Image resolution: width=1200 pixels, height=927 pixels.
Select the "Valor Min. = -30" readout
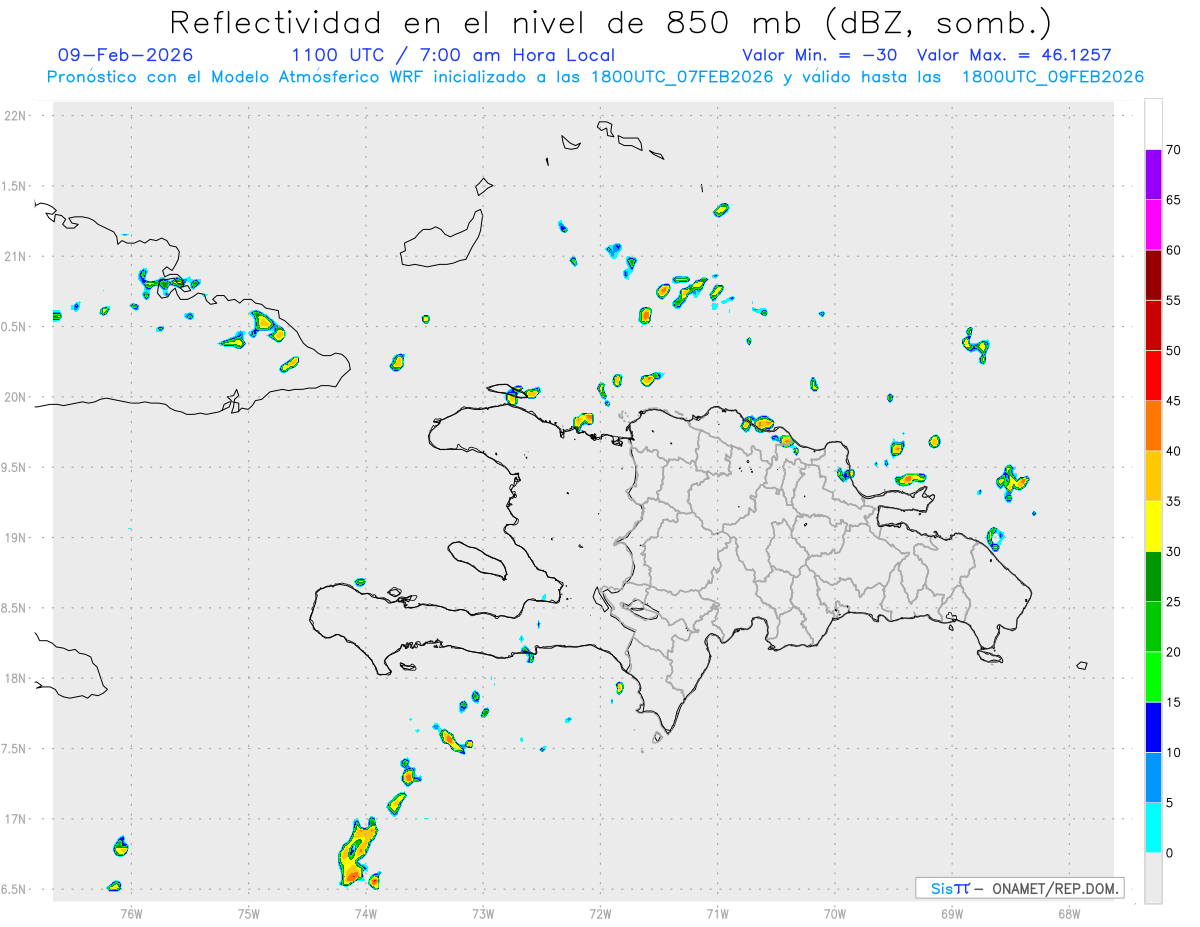[822, 55]
